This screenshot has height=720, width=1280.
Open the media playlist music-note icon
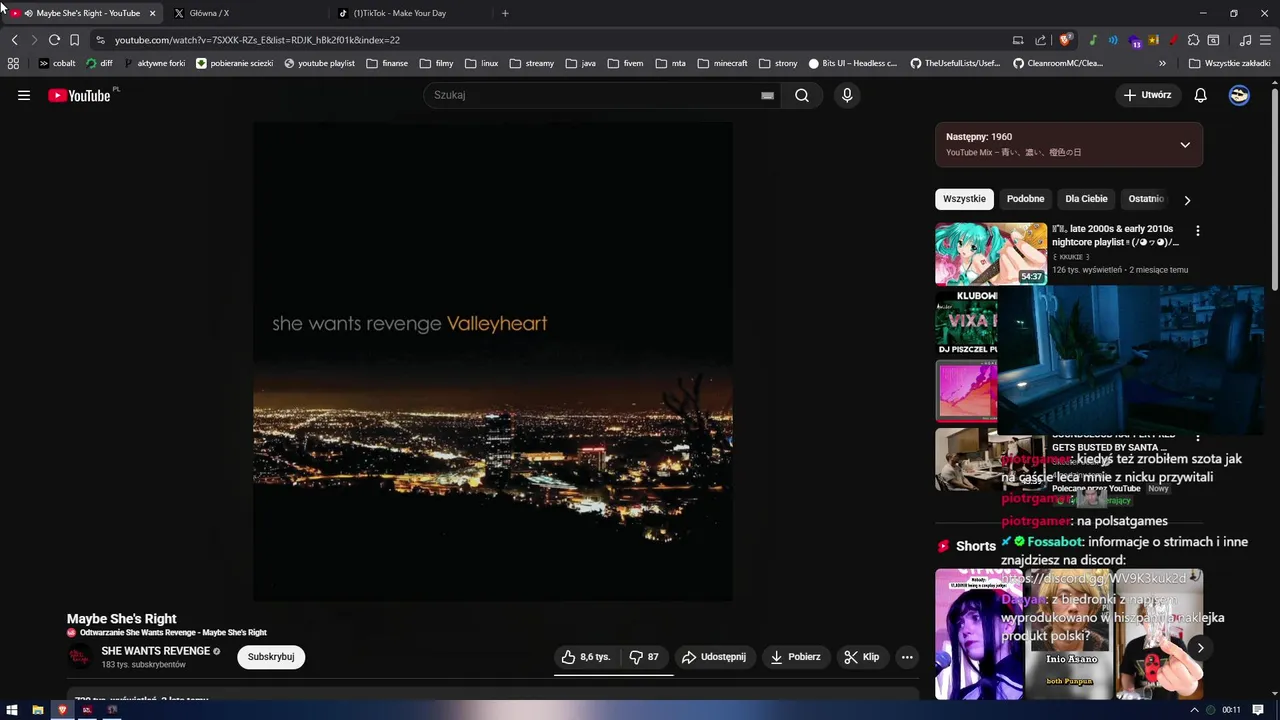coord(1245,40)
